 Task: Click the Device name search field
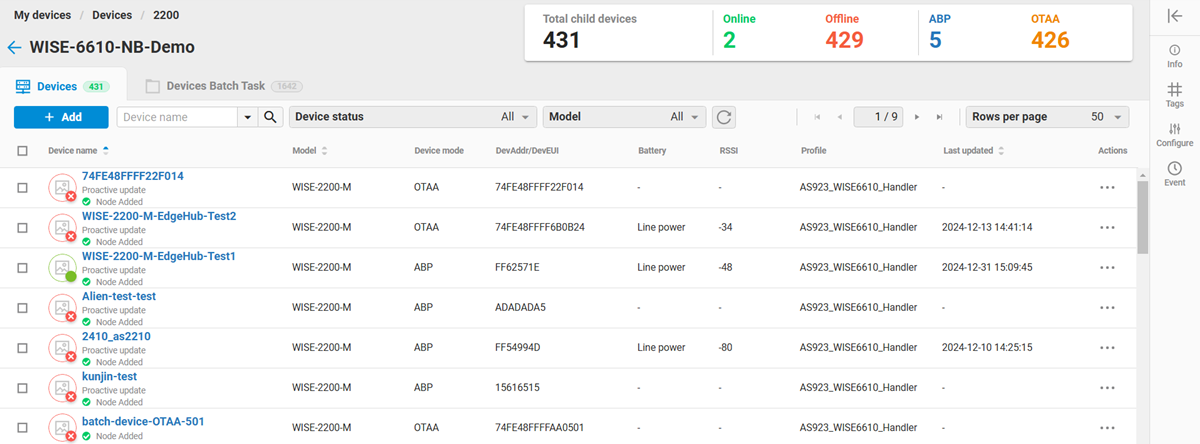pos(178,117)
